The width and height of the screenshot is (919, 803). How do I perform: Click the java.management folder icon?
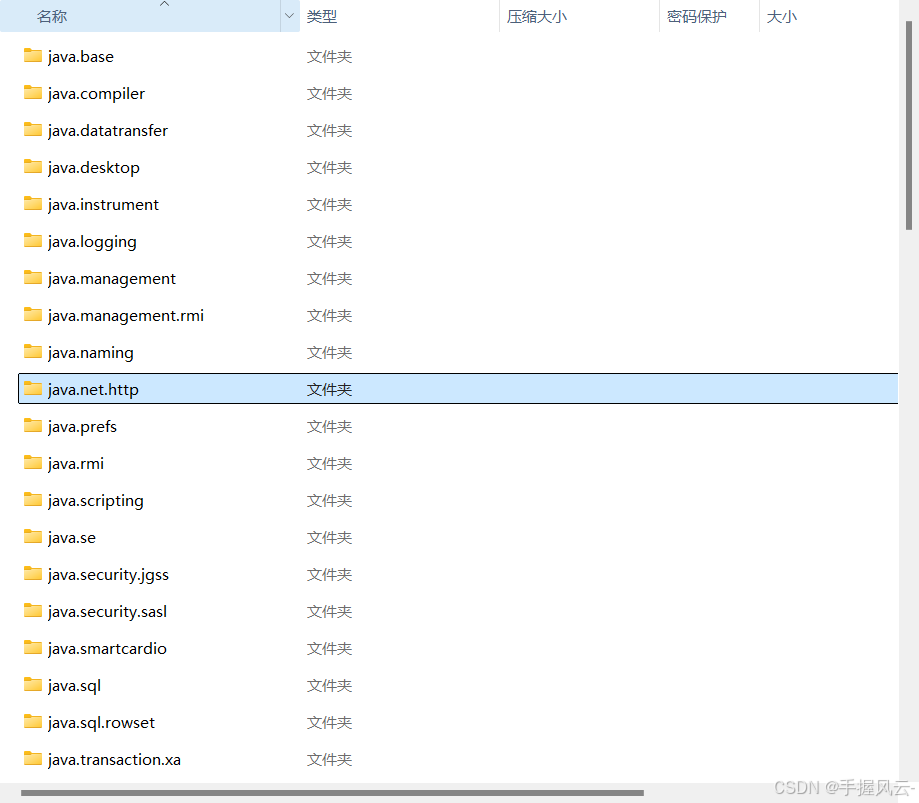click(33, 277)
